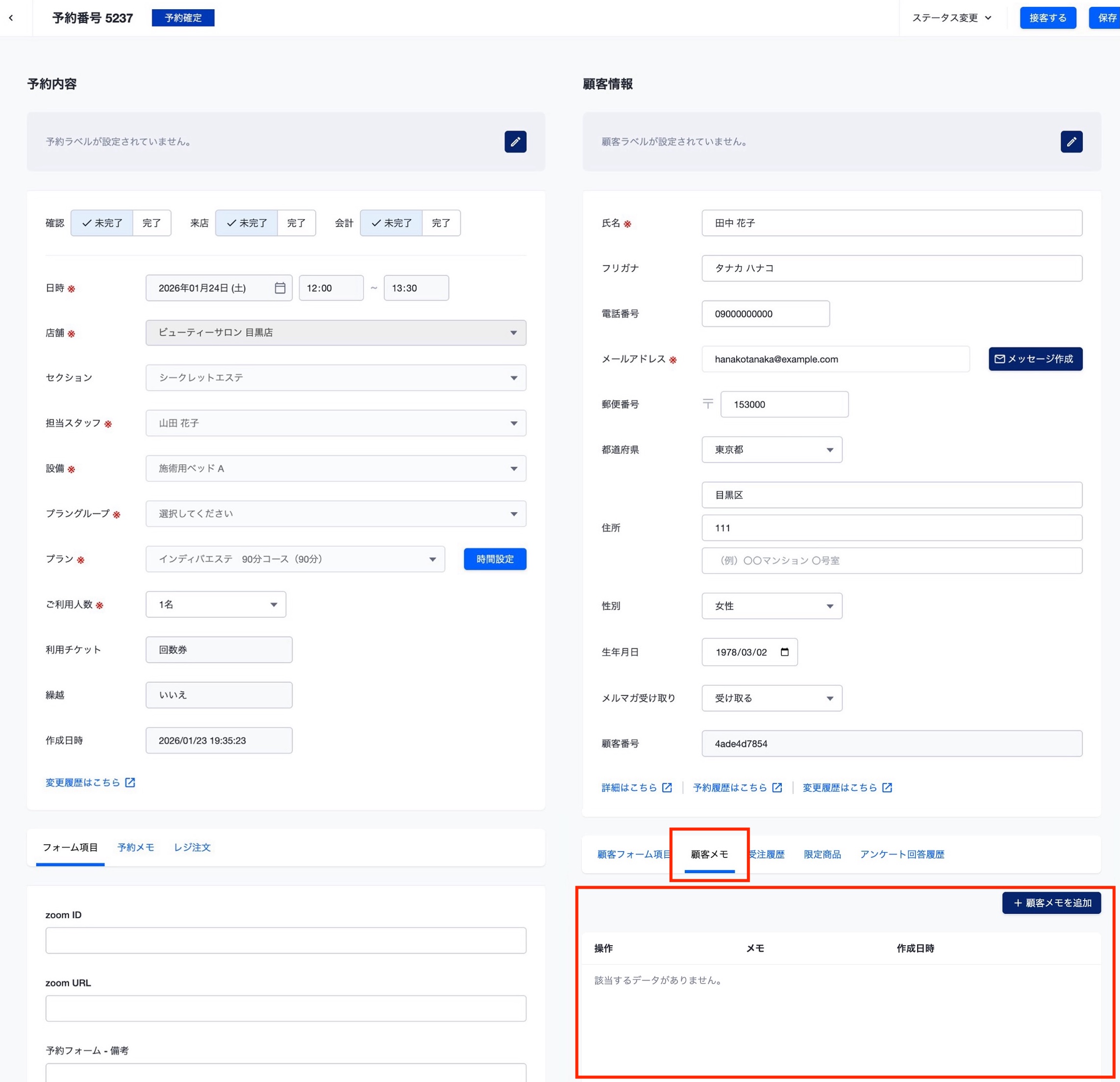This screenshot has height=1082, width=1120.
Task: Click external link icon beside reservation 変更履歴はこちら
Action: [x=130, y=782]
